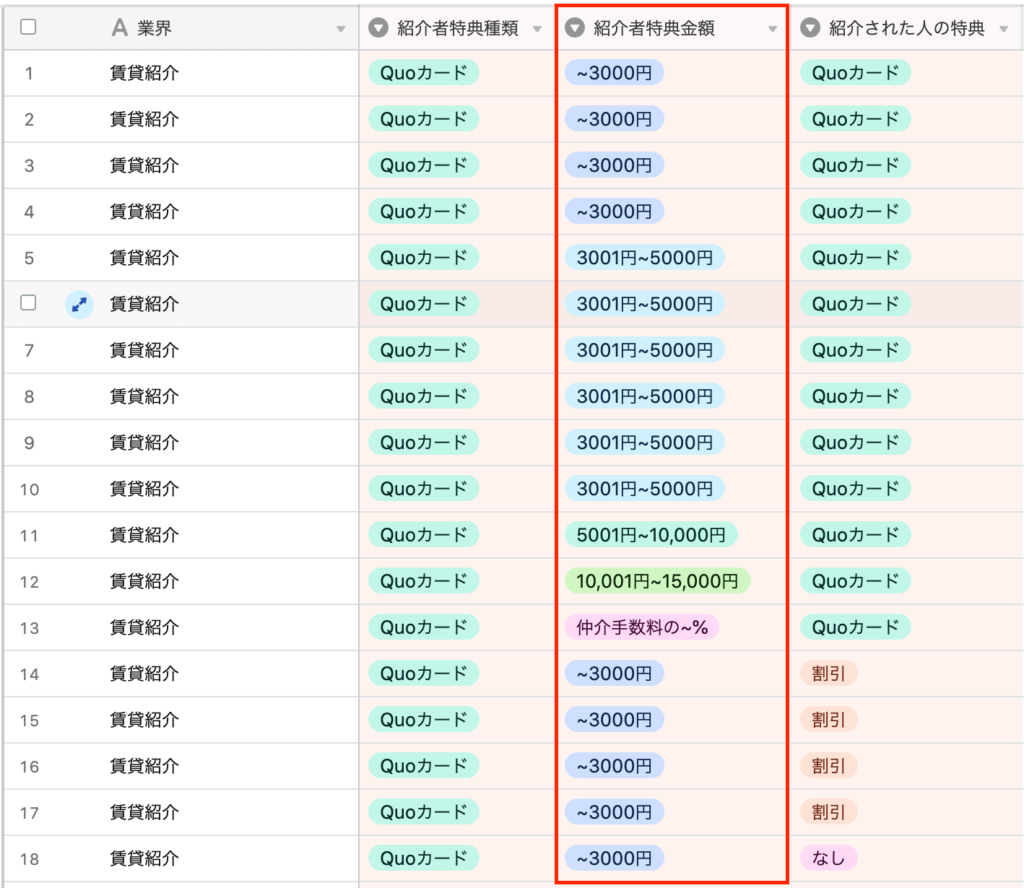Click the 割引 tag in row 16
The image size is (1024, 888).
(829, 766)
